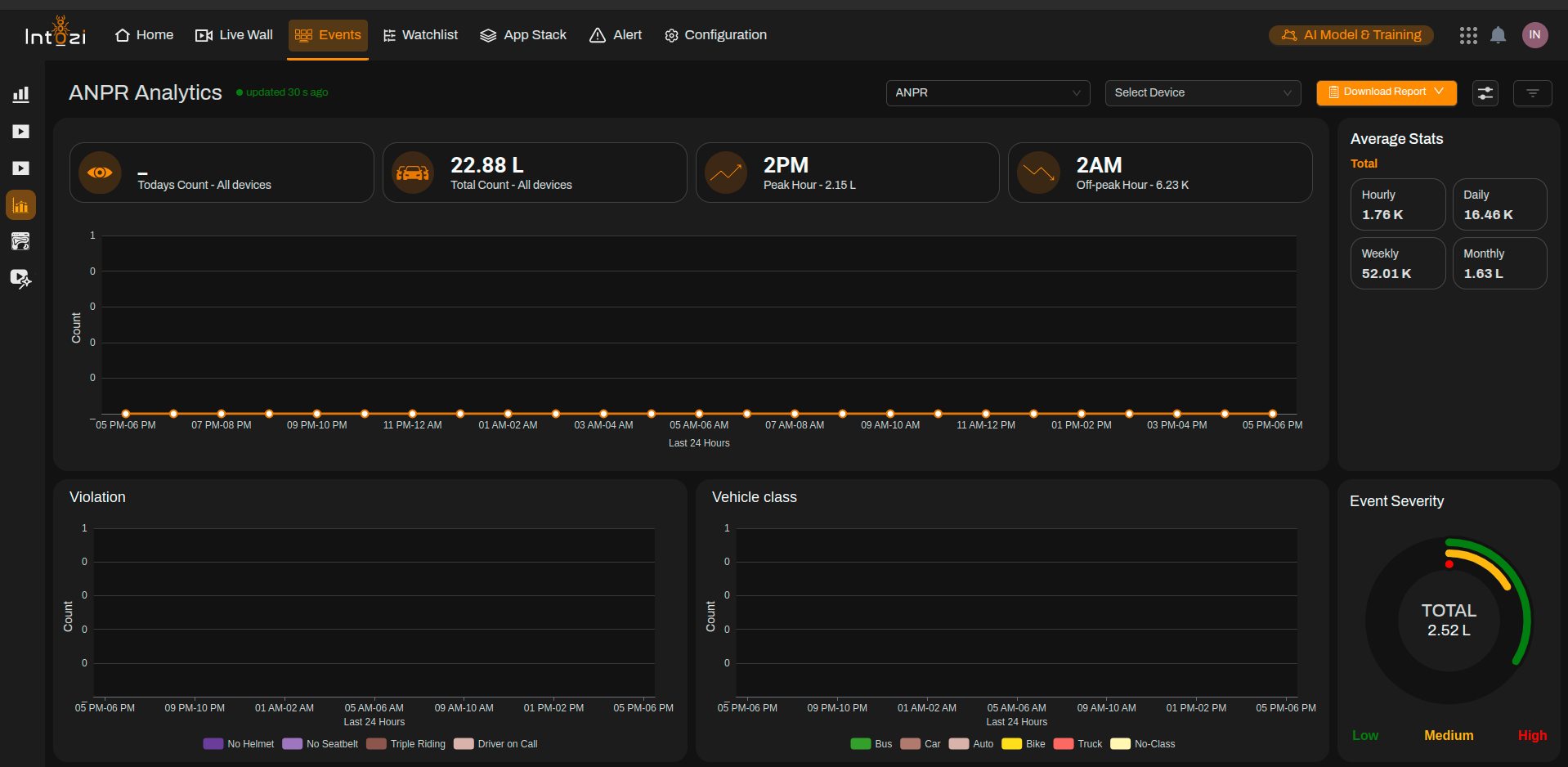The image size is (1568, 767).
Task: Select the video enhancement sparkle icon in sidebar
Action: point(21,278)
